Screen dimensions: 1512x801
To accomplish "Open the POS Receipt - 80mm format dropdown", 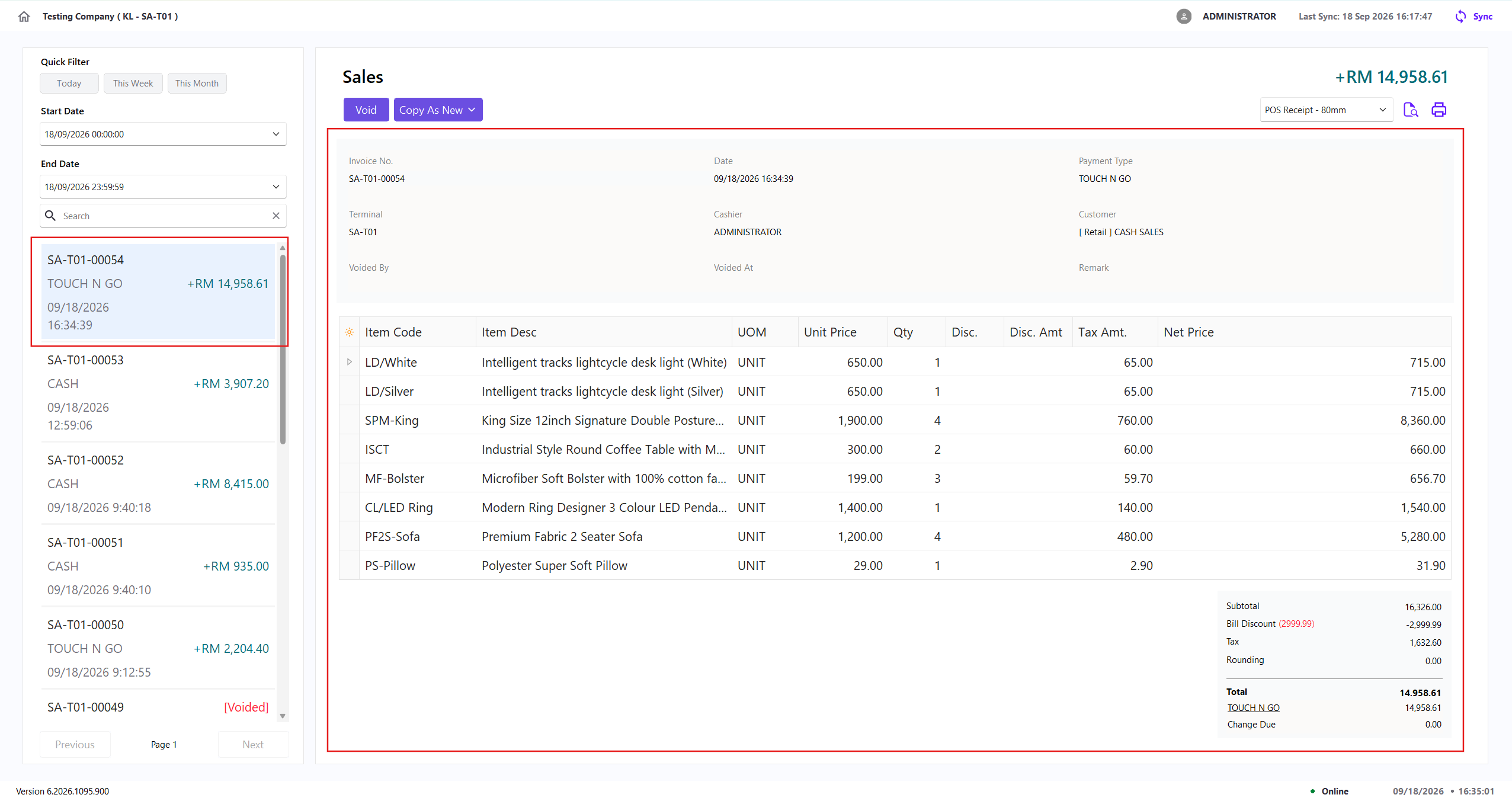I will [1326, 110].
